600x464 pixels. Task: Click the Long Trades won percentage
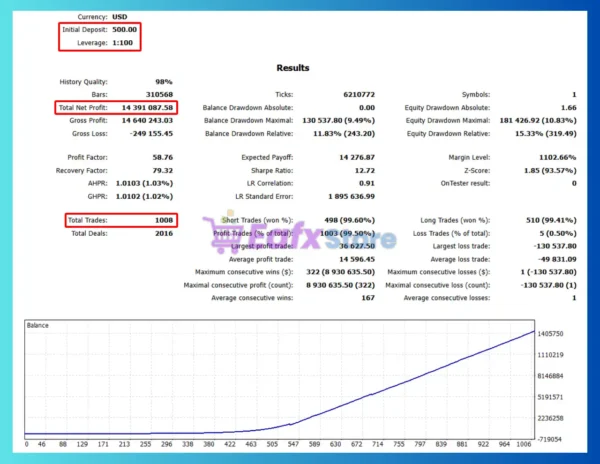551,220
